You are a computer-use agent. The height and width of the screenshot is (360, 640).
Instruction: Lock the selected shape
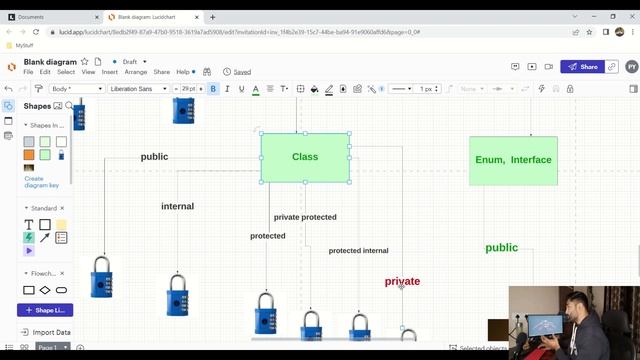point(570,89)
